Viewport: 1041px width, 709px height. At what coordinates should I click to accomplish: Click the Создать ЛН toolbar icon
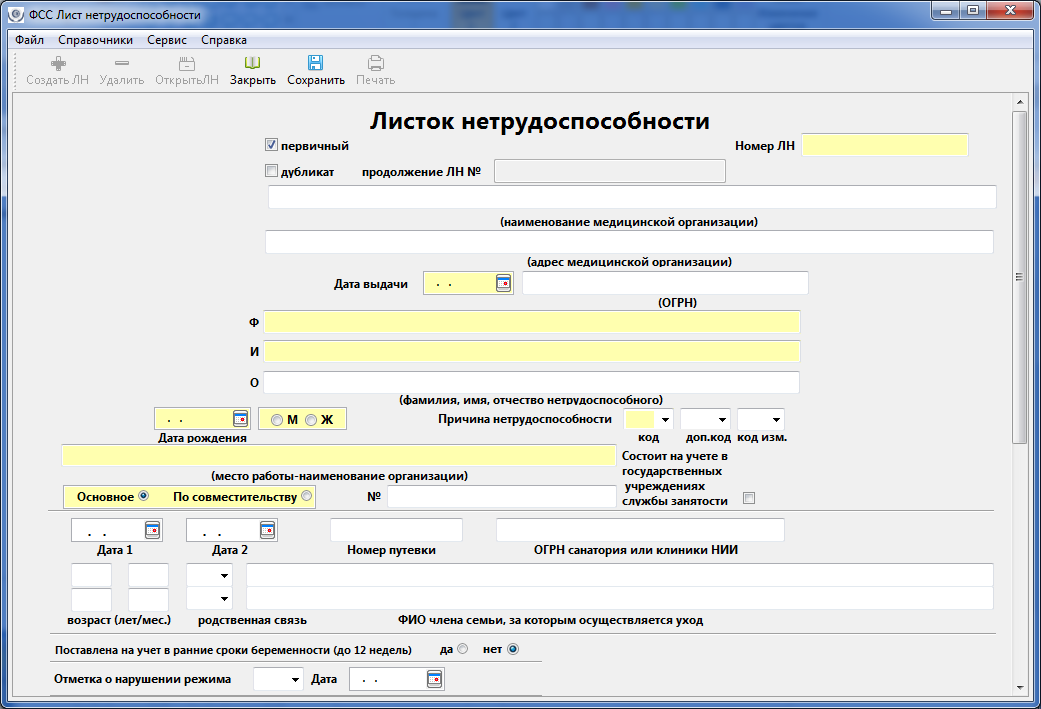pyautogui.click(x=58, y=63)
